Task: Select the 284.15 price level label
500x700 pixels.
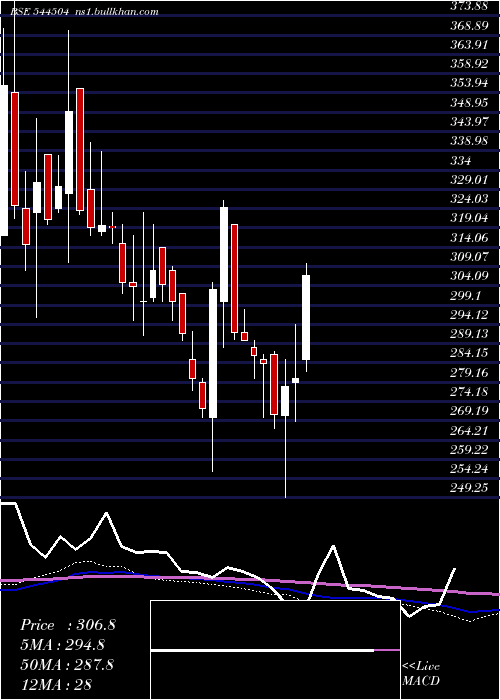Action: coord(469,353)
